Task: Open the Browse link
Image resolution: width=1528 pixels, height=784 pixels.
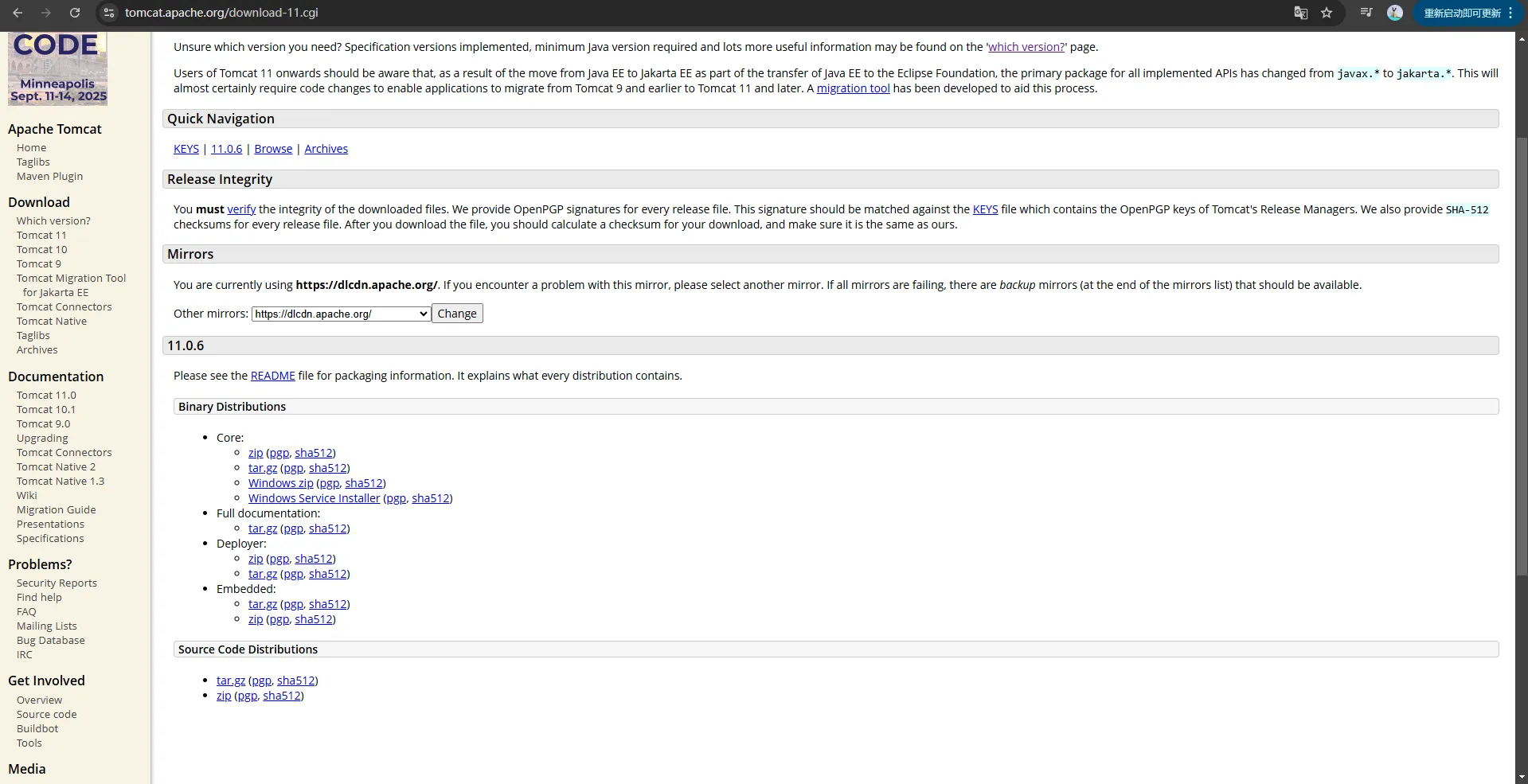Action: point(273,149)
